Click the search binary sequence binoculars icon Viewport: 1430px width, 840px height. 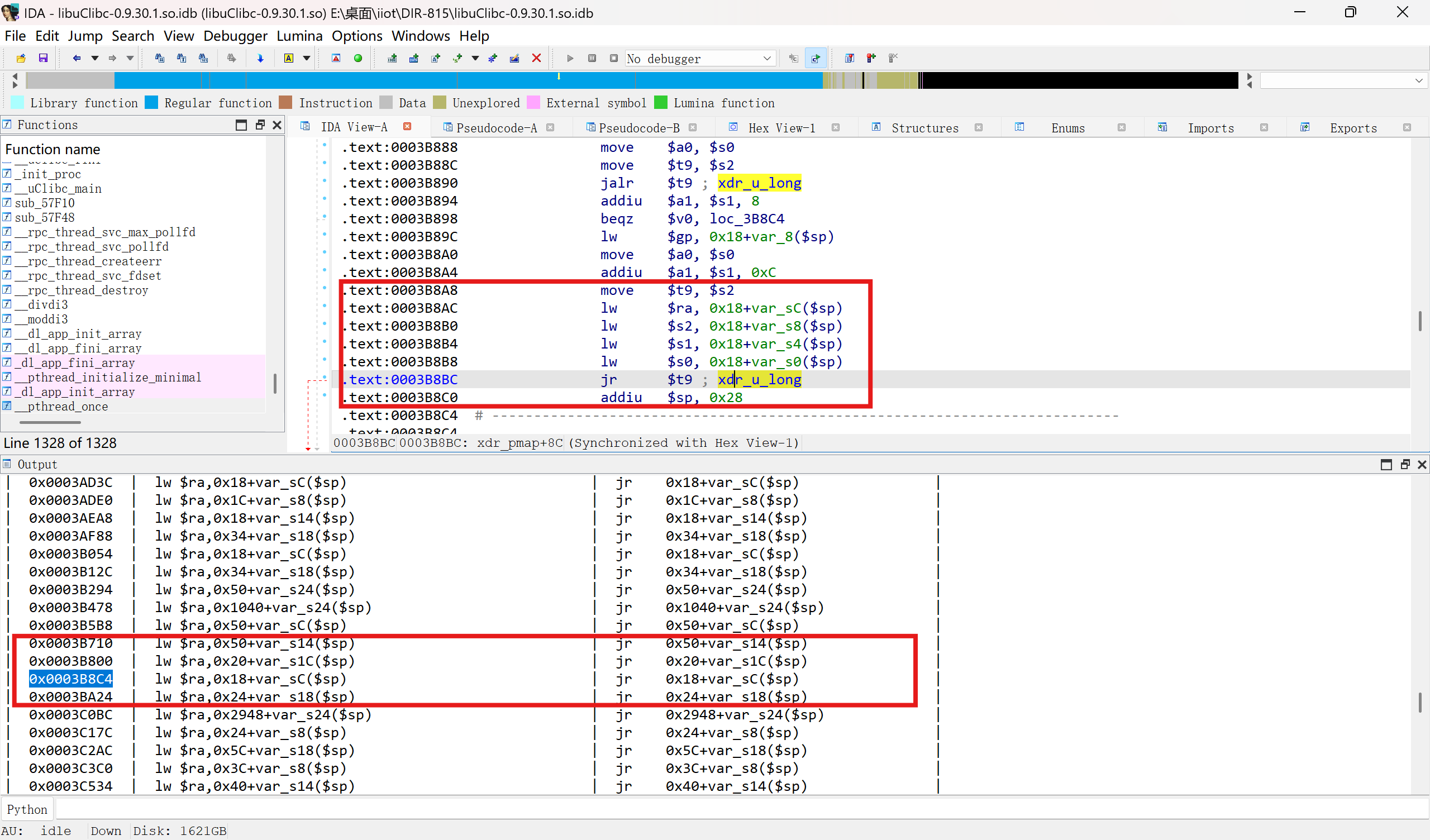[203, 59]
